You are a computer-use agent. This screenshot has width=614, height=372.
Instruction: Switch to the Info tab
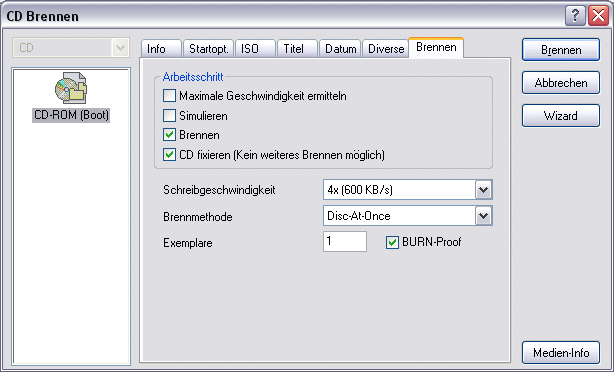[x=161, y=49]
